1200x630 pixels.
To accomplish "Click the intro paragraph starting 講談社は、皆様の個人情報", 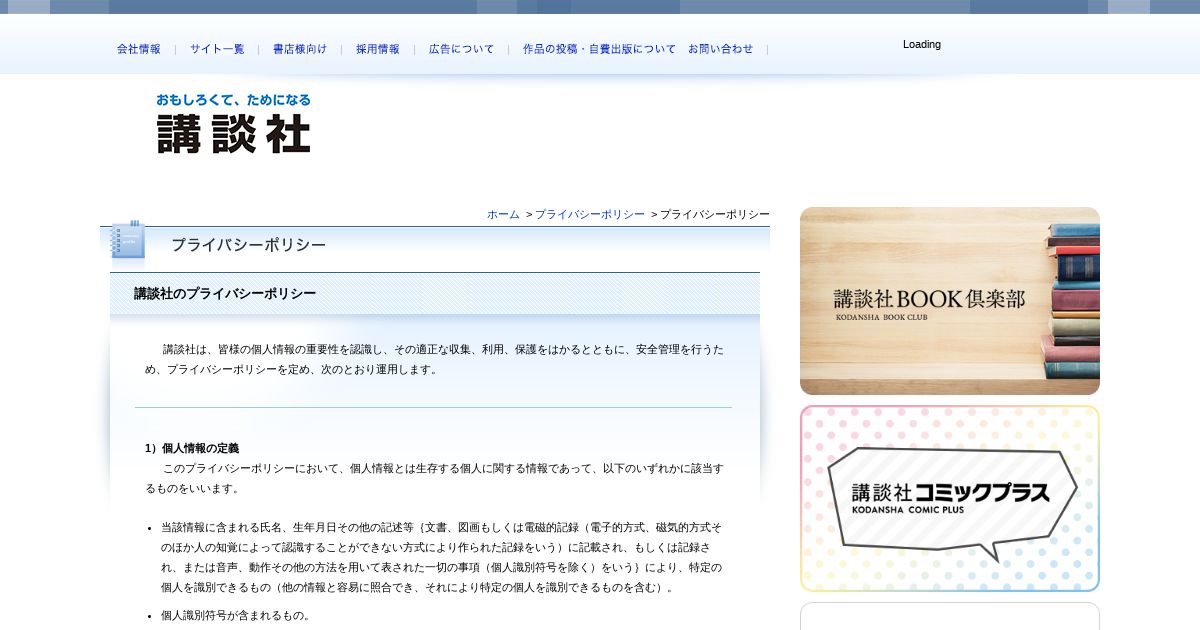I will (435, 359).
